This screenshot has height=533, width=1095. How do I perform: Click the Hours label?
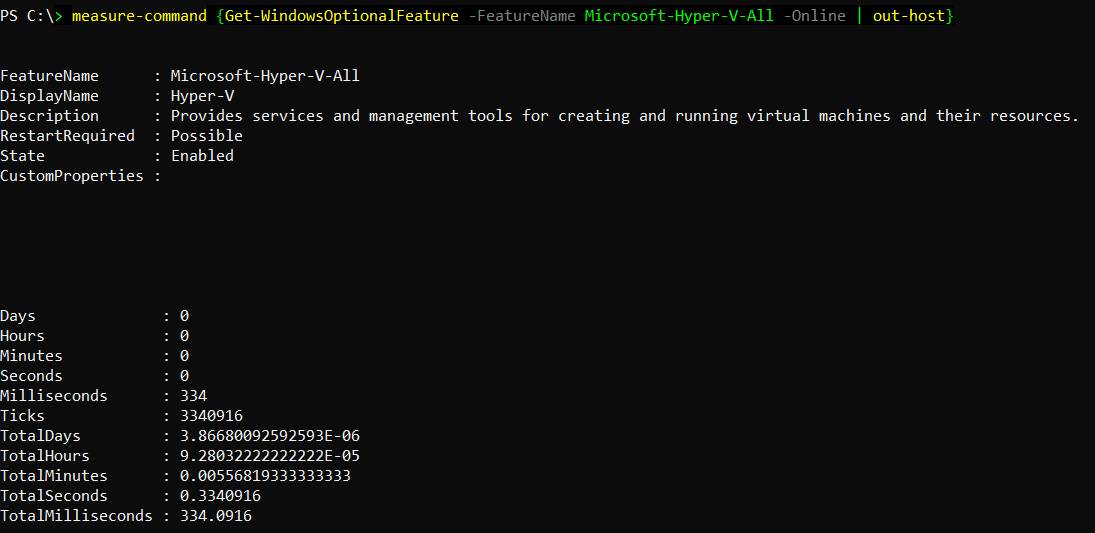(x=22, y=336)
